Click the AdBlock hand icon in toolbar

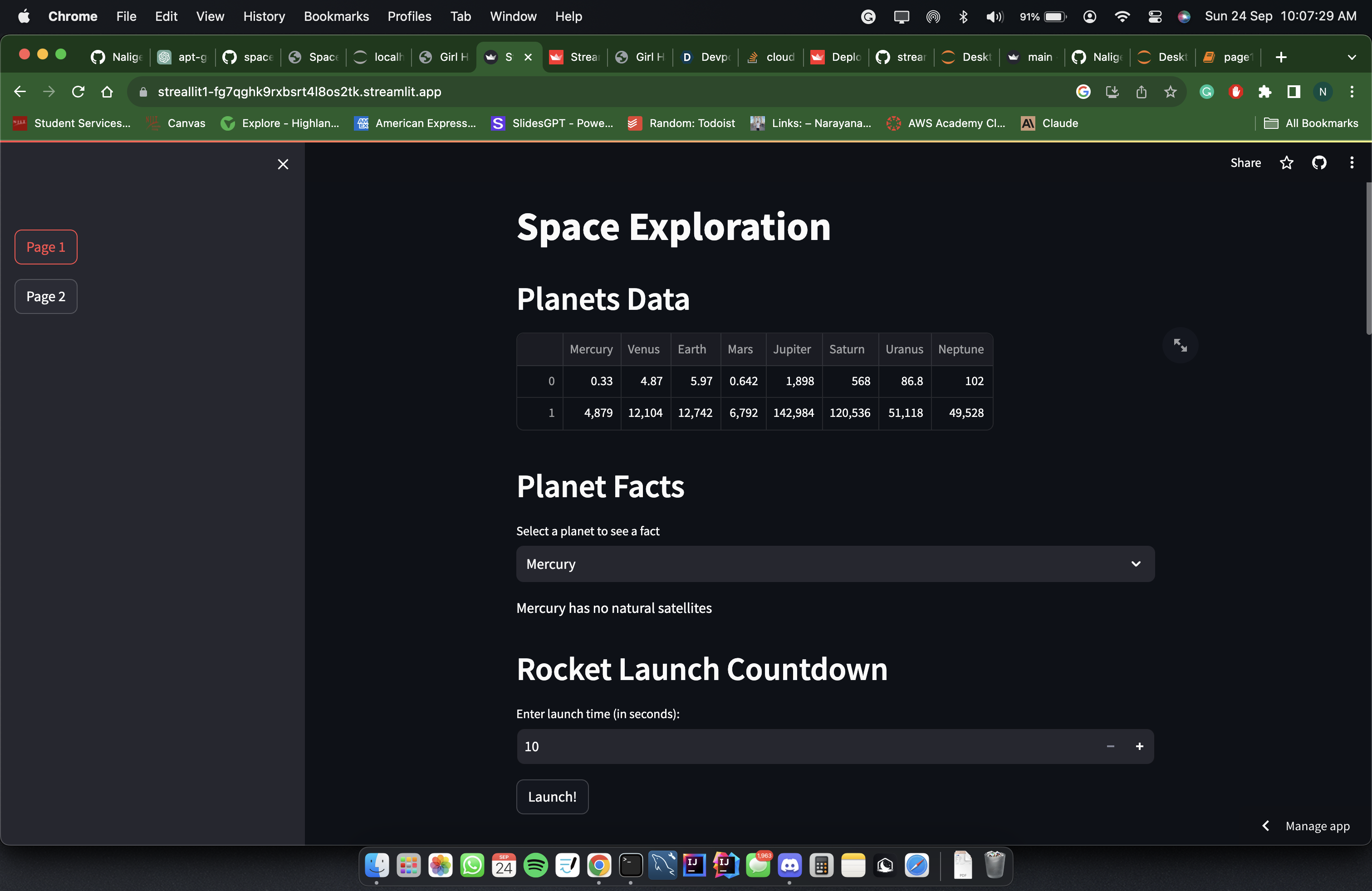pyautogui.click(x=1235, y=92)
